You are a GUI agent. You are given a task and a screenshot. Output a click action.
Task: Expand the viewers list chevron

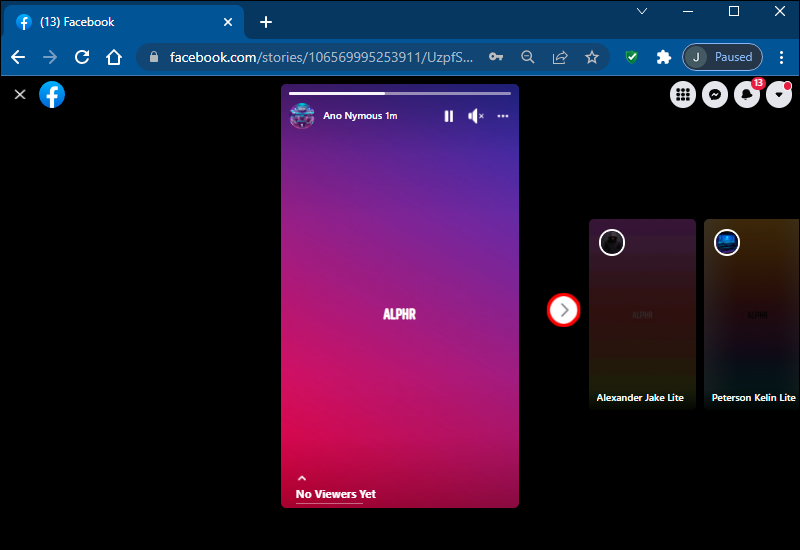coord(302,478)
